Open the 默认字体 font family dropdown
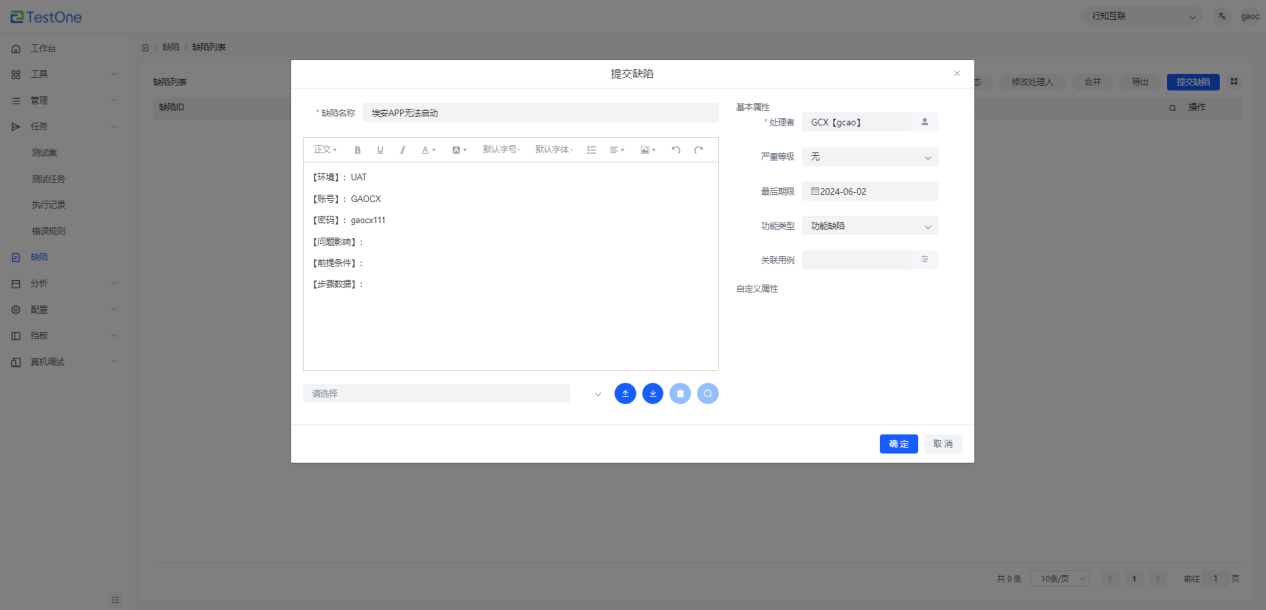The width and height of the screenshot is (1266, 610). pyautogui.click(x=553, y=150)
